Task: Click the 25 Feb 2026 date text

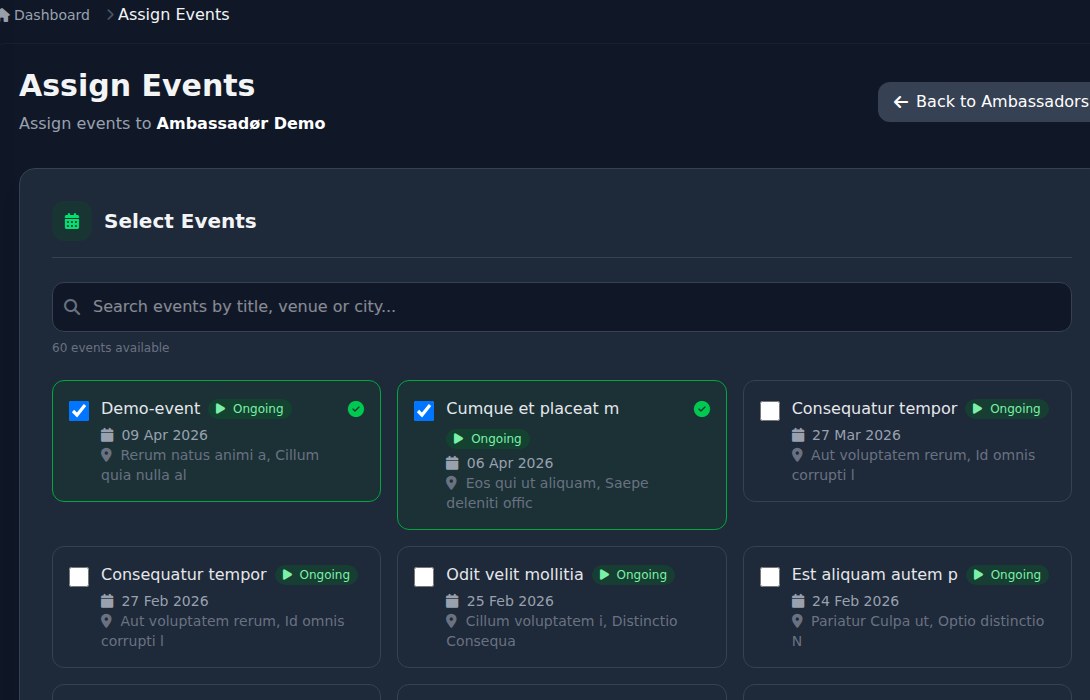Action: point(510,601)
